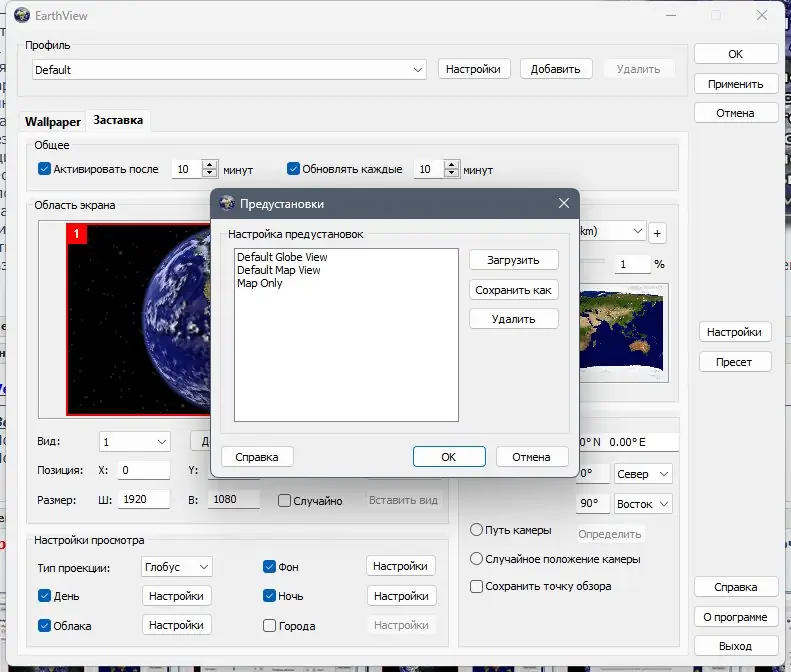Switch to the Wallpaper tab
This screenshot has height=672, width=791.
[x=52, y=122]
